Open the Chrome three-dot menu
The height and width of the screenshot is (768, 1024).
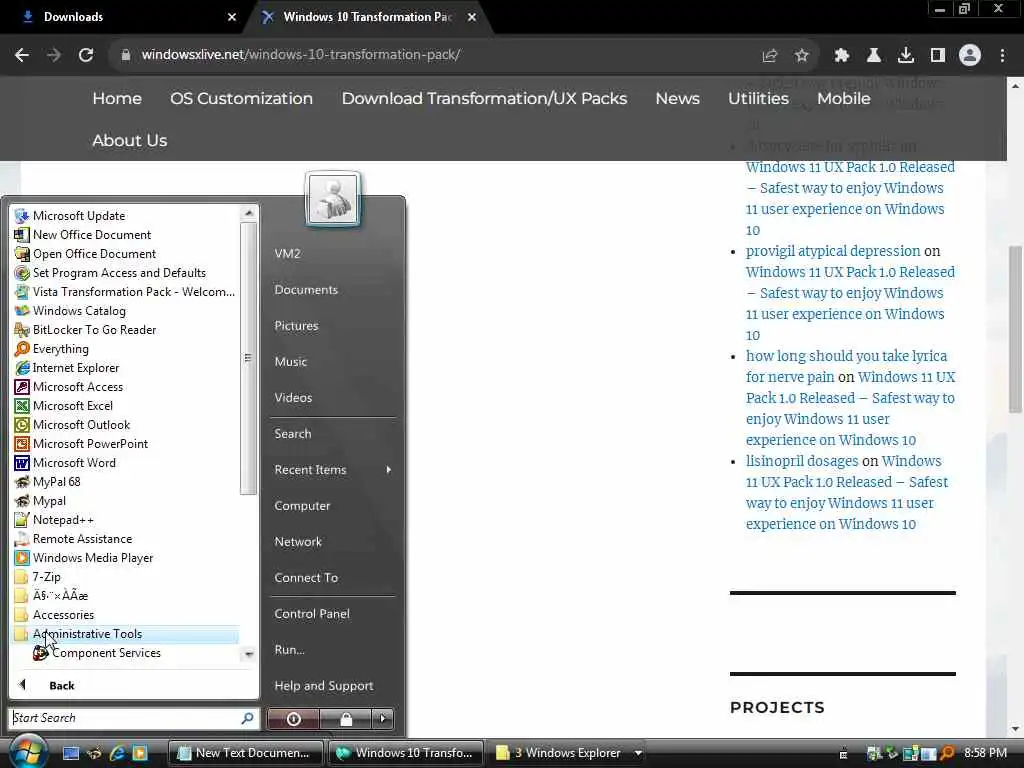(x=1002, y=56)
